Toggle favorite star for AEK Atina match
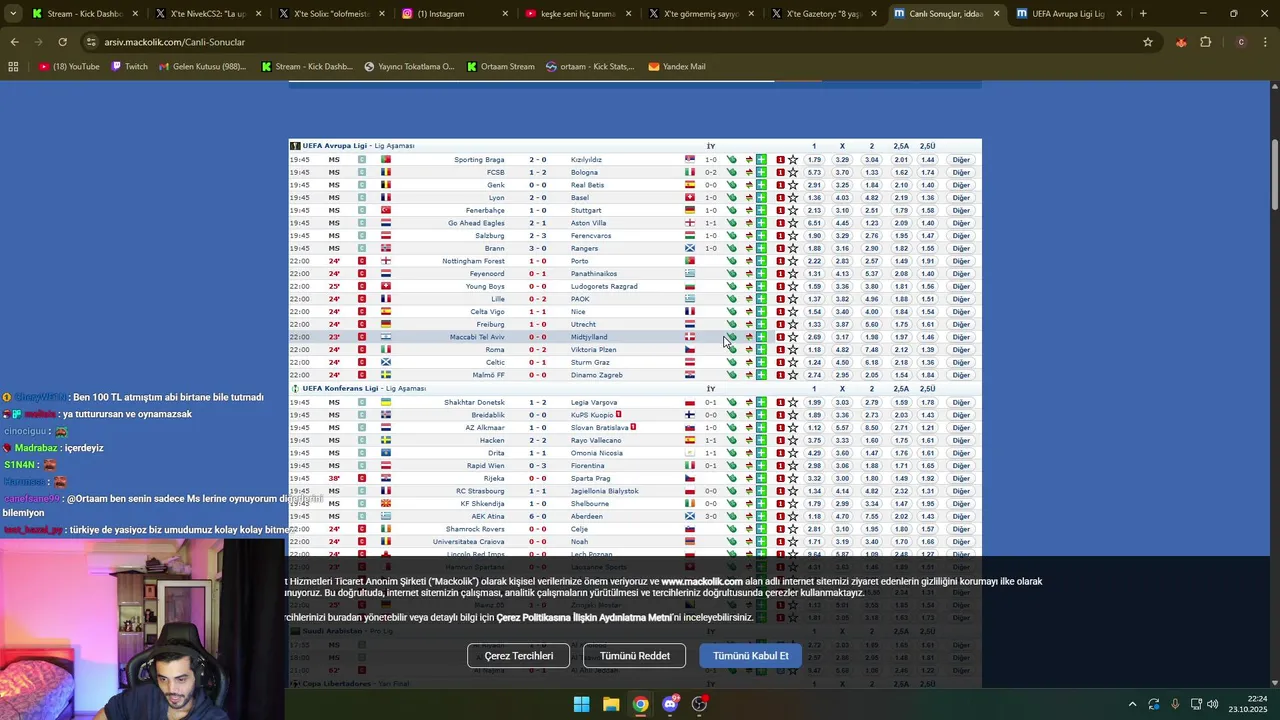The height and width of the screenshot is (720, 1280). pyautogui.click(x=793, y=517)
